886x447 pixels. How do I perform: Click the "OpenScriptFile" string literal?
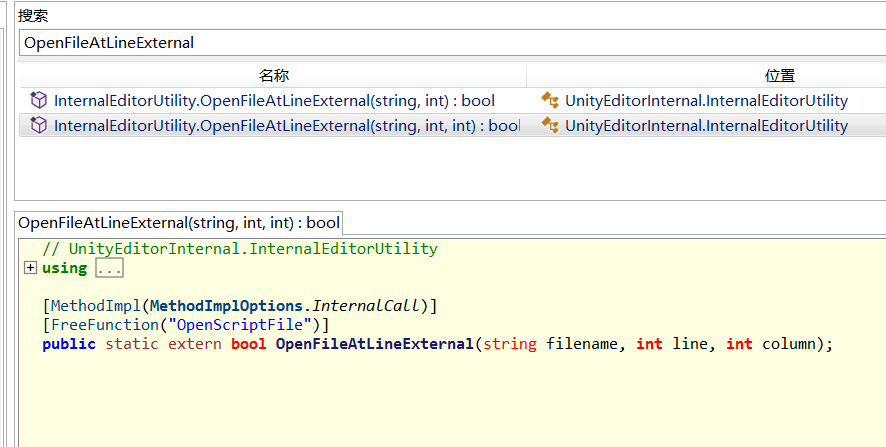(240, 325)
